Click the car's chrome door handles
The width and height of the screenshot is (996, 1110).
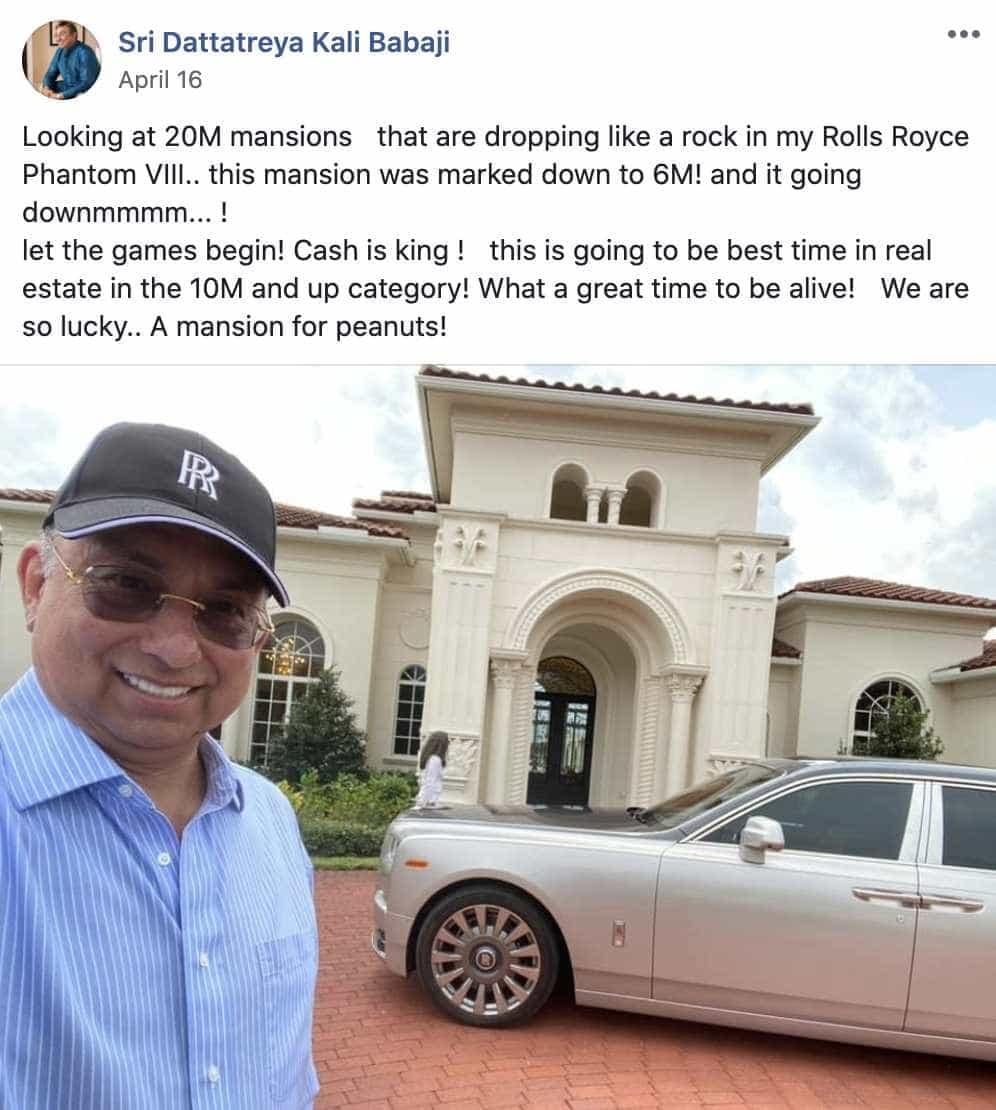918,899
